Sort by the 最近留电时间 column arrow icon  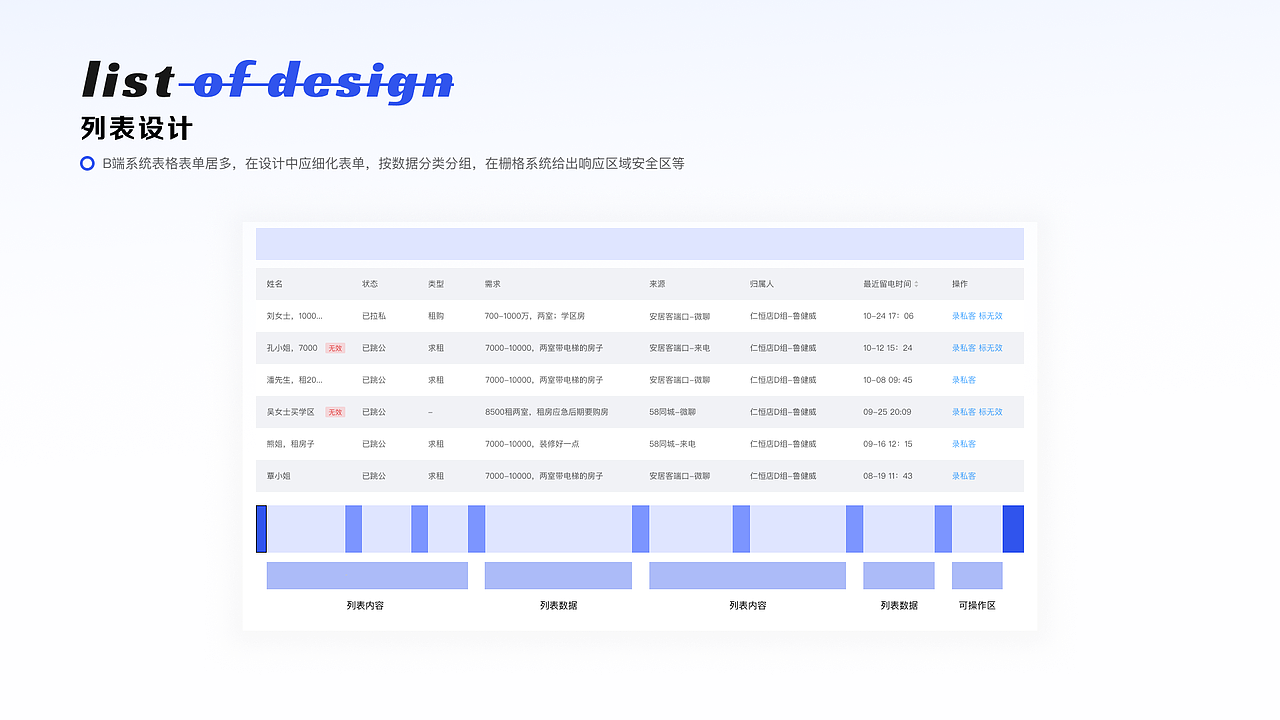[916, 284]
